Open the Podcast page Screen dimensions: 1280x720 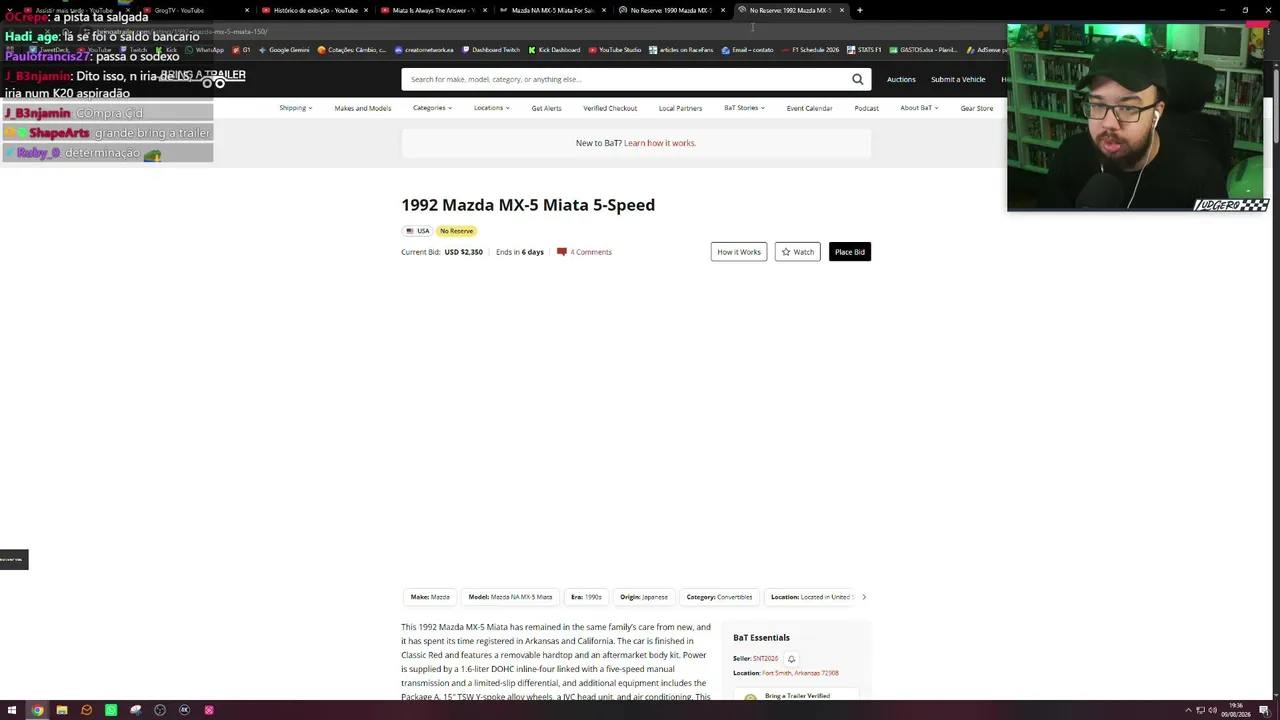(866, 108)
